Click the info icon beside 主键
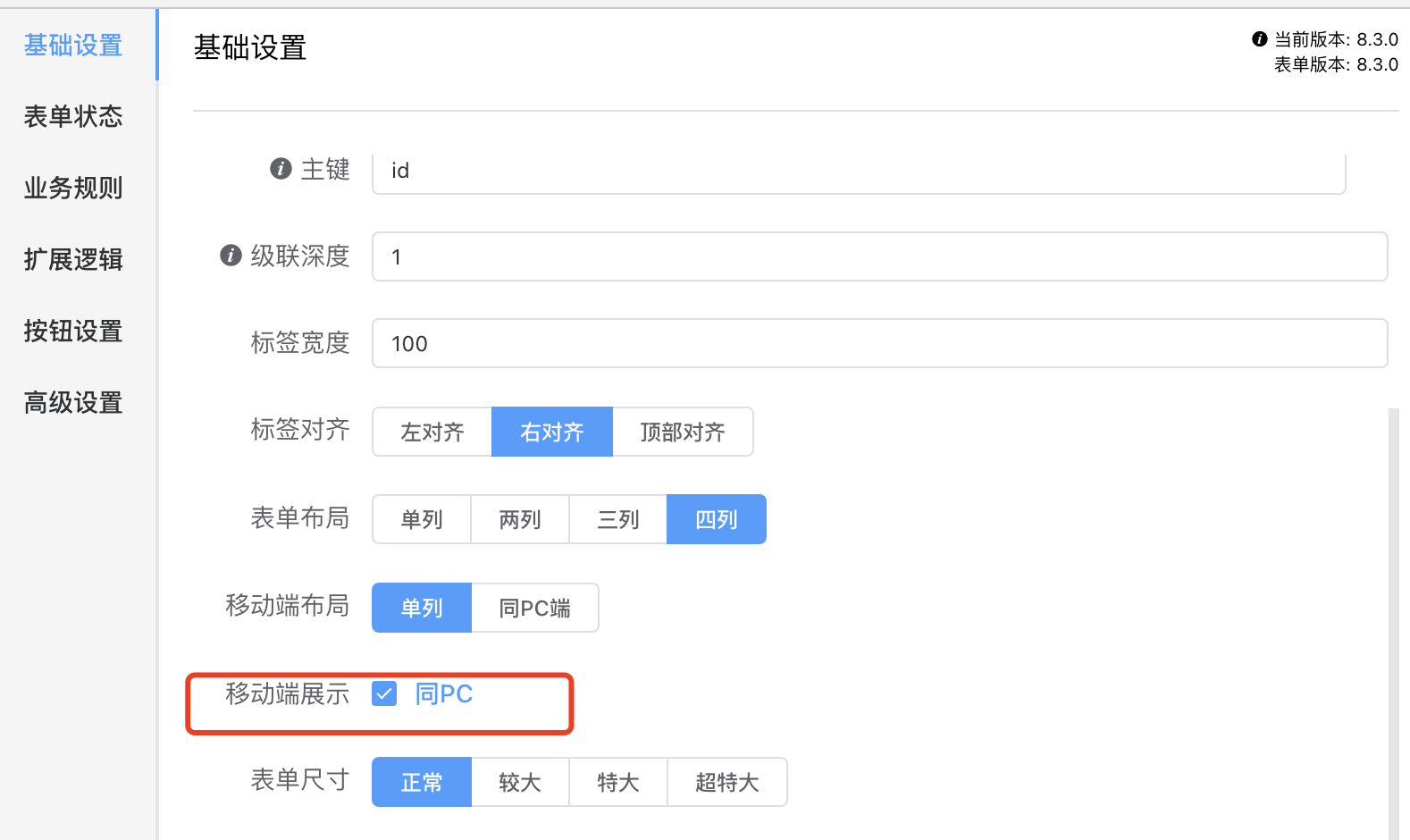The height and width of the screenshot is (840, 1410). coord(281,169)
